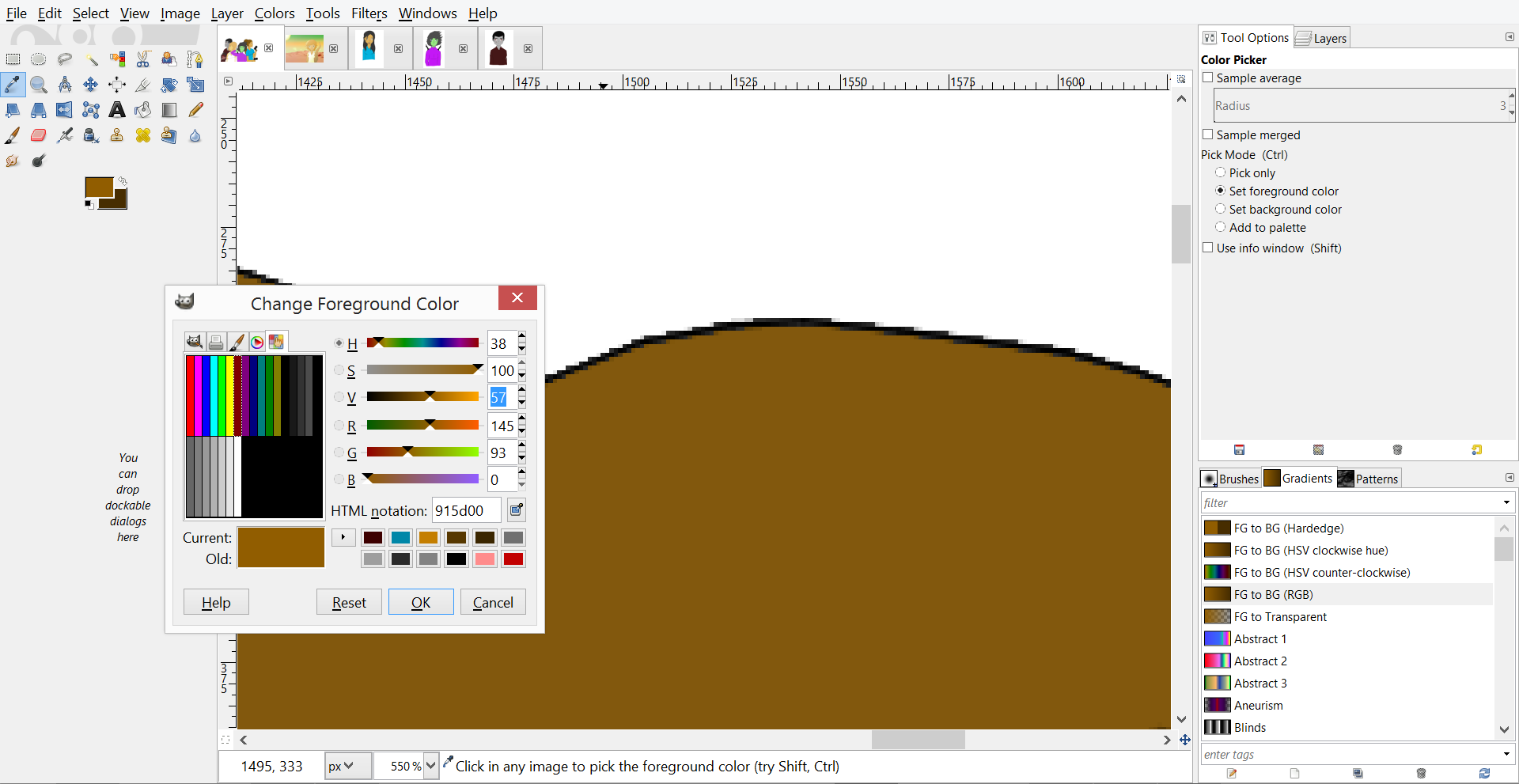Pick color from screen with eyedropper button
The image size is (1519, 784).
[516, 510]
